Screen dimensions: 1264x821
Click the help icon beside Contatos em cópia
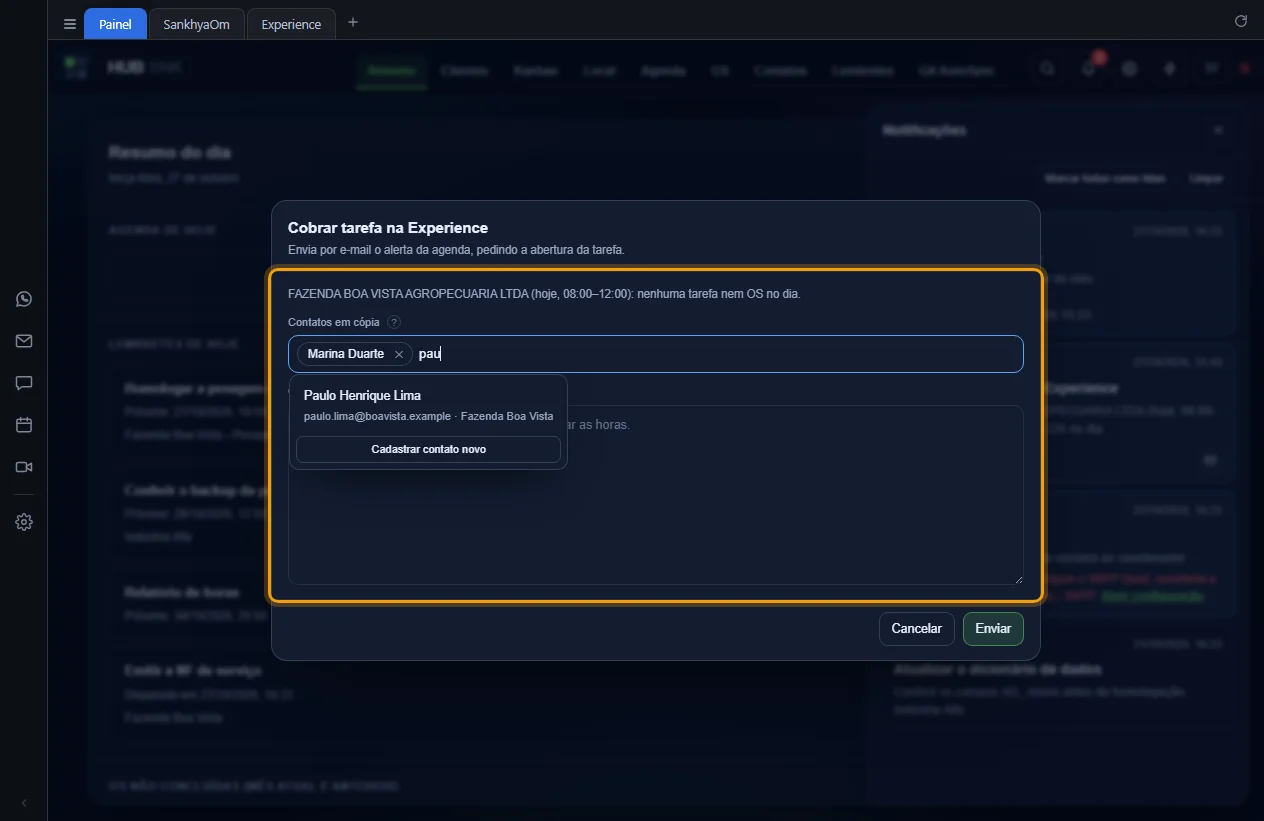pos(394,322)
